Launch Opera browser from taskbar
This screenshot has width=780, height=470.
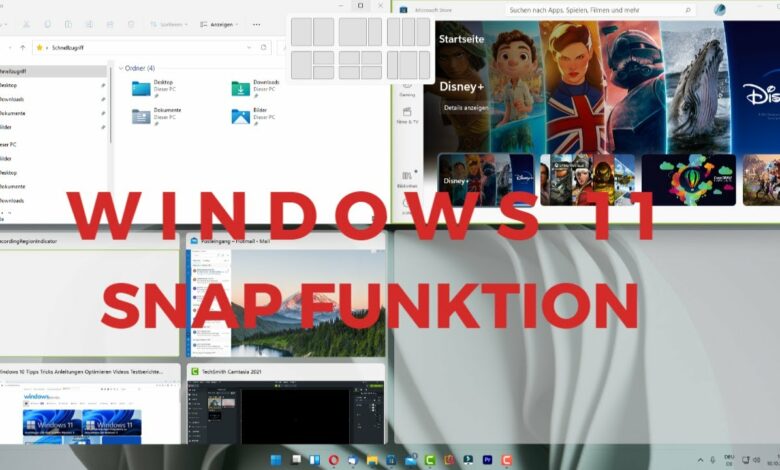[x=334, y=460]
